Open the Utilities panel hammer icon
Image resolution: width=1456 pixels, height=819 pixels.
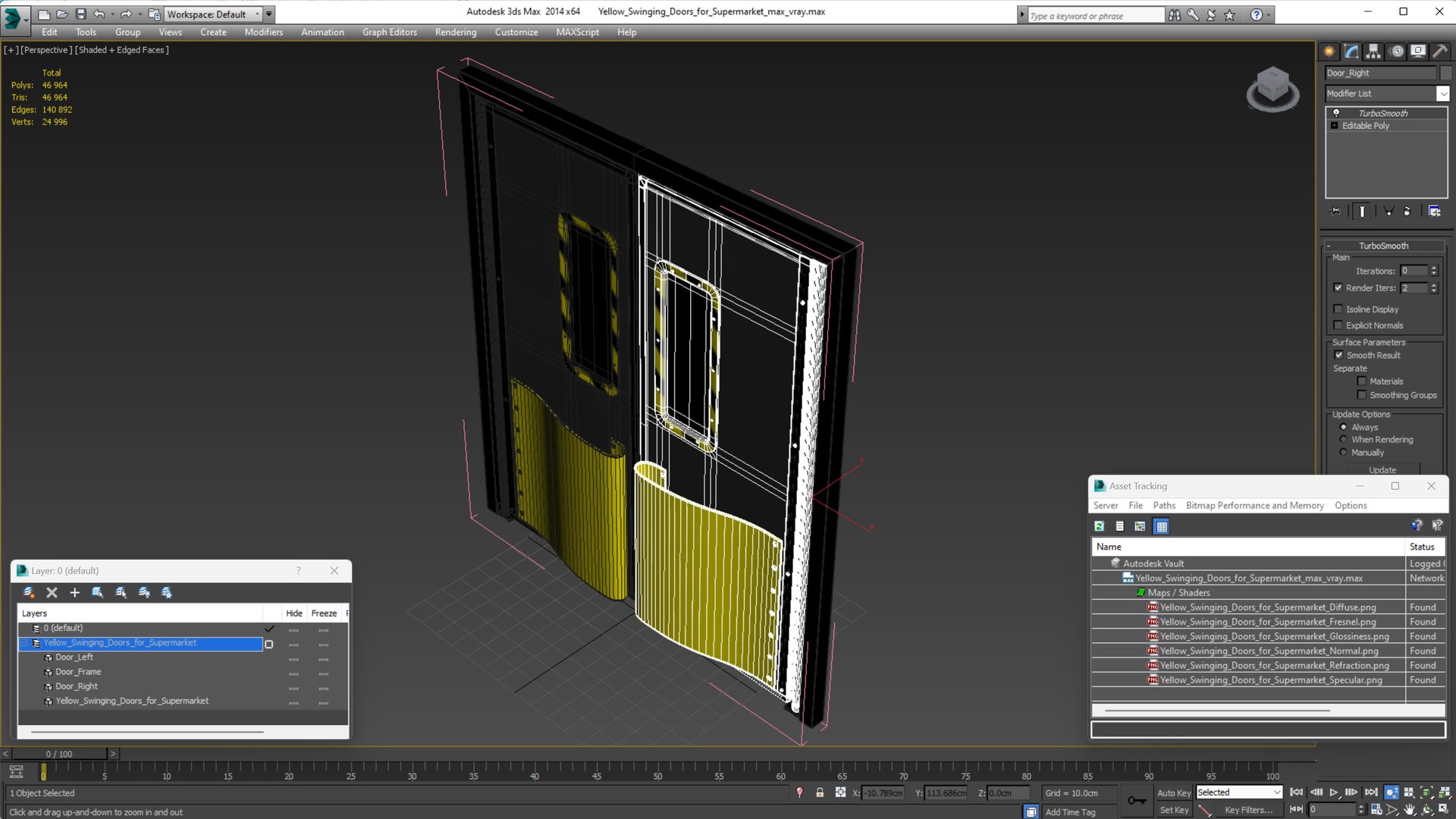(1439, 52)
